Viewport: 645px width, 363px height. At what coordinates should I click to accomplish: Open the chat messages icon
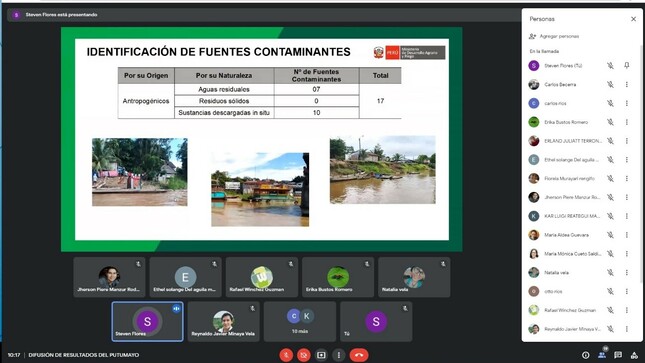[x=618, y=355]
